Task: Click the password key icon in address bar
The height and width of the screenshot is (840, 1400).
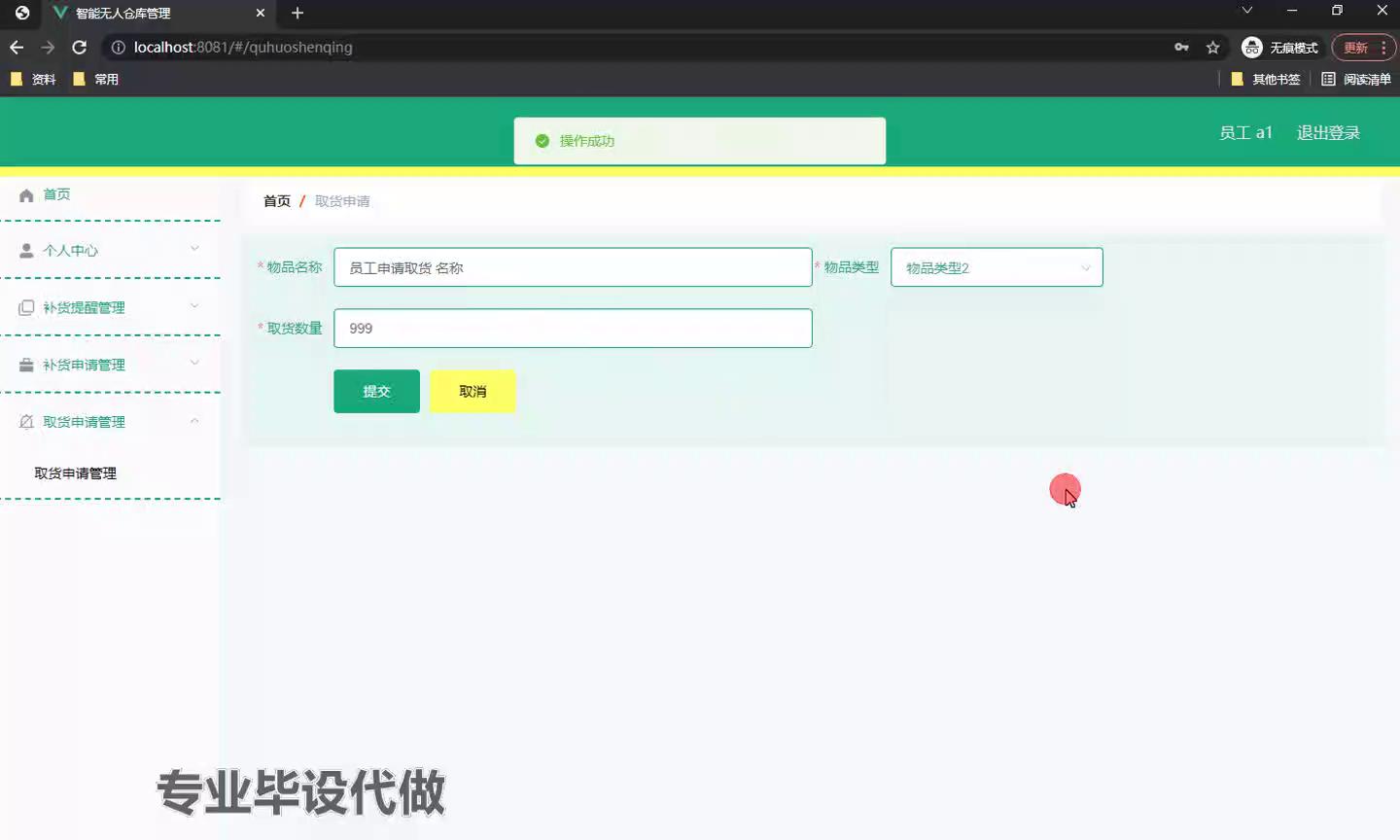Action: tap(1181, 47)
